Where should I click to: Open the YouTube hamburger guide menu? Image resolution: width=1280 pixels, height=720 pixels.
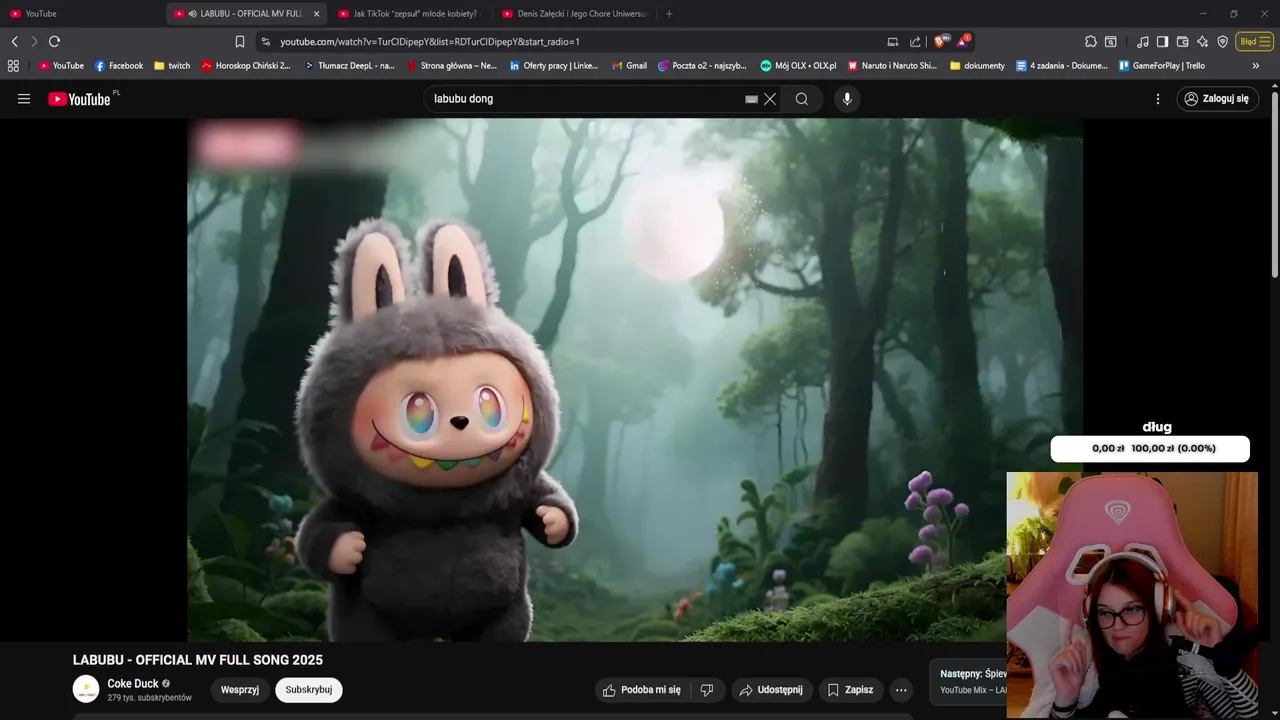click(24, 99)
